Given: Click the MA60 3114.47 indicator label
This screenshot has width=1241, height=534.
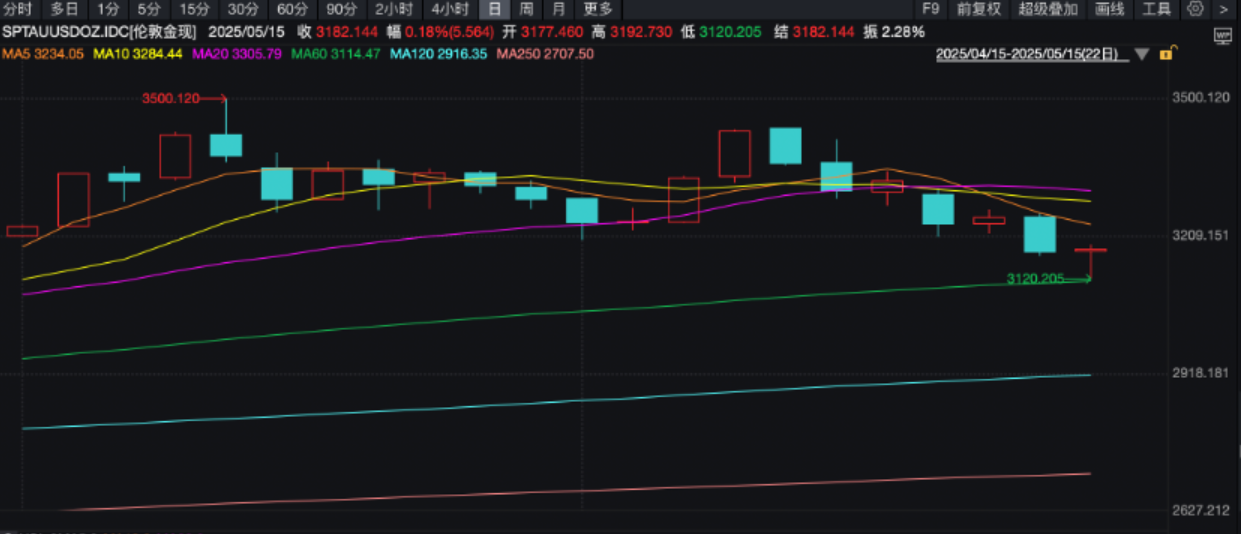Looking at the screenshot, I should 336,53.
